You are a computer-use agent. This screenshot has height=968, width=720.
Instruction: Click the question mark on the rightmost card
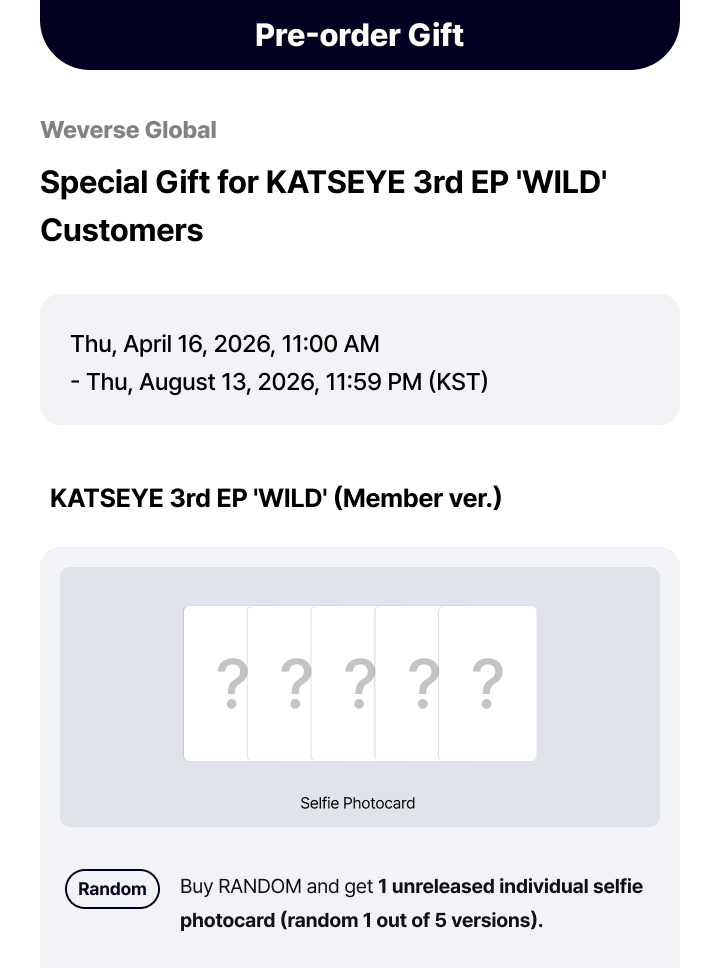pos(488,684)
